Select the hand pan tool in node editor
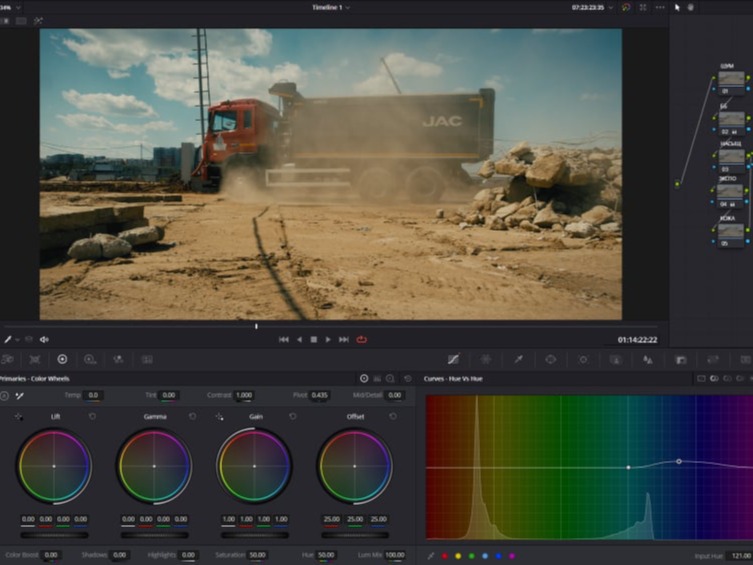 pyautogui.click(x=691, y=7)
